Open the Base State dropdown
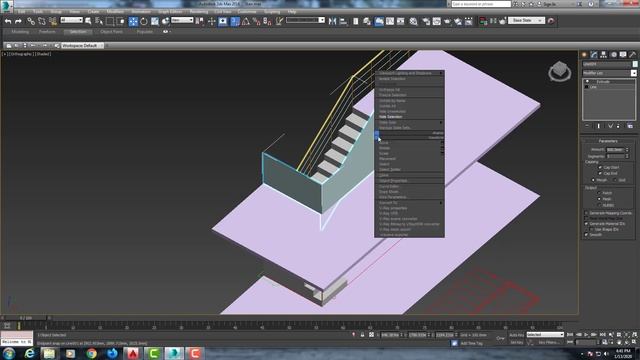 pyautogui.click(x=527, y=20)
